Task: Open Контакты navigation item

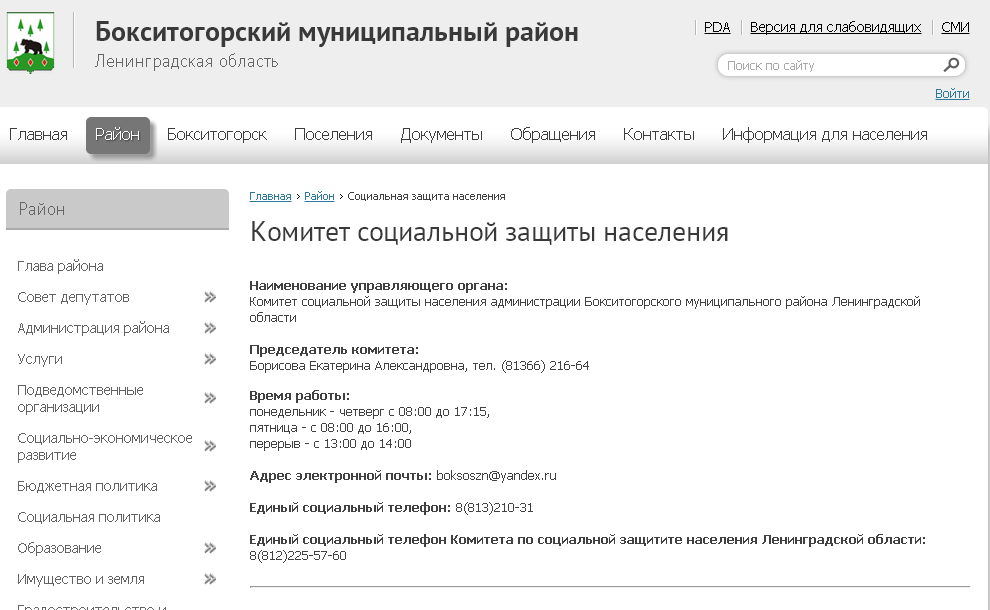Action: tap(659, 135)
